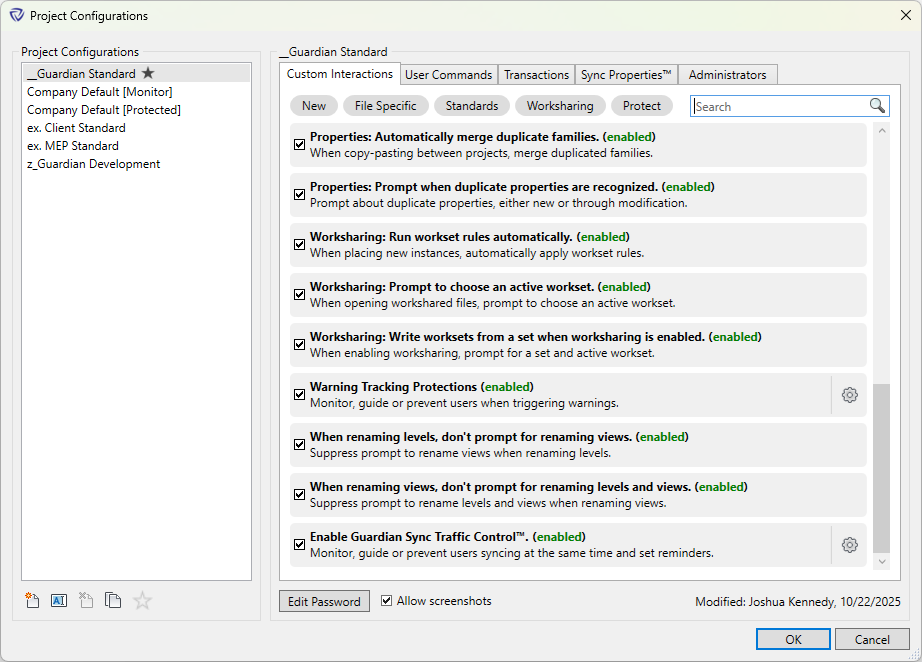Viewport: 922px width, 662px height.
Task: Click the Guardian logo in title bar
Action: pyautogui.click(x=16, y=15)
